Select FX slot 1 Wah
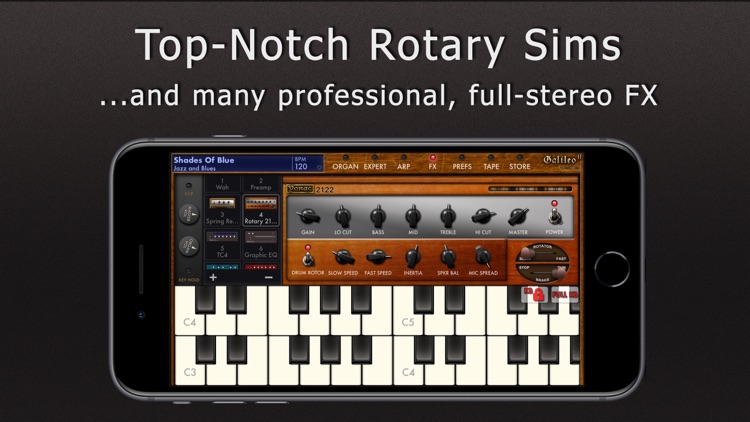Image resolution: width=750 pixels, height=422 pixels. [x=222, y=184]
